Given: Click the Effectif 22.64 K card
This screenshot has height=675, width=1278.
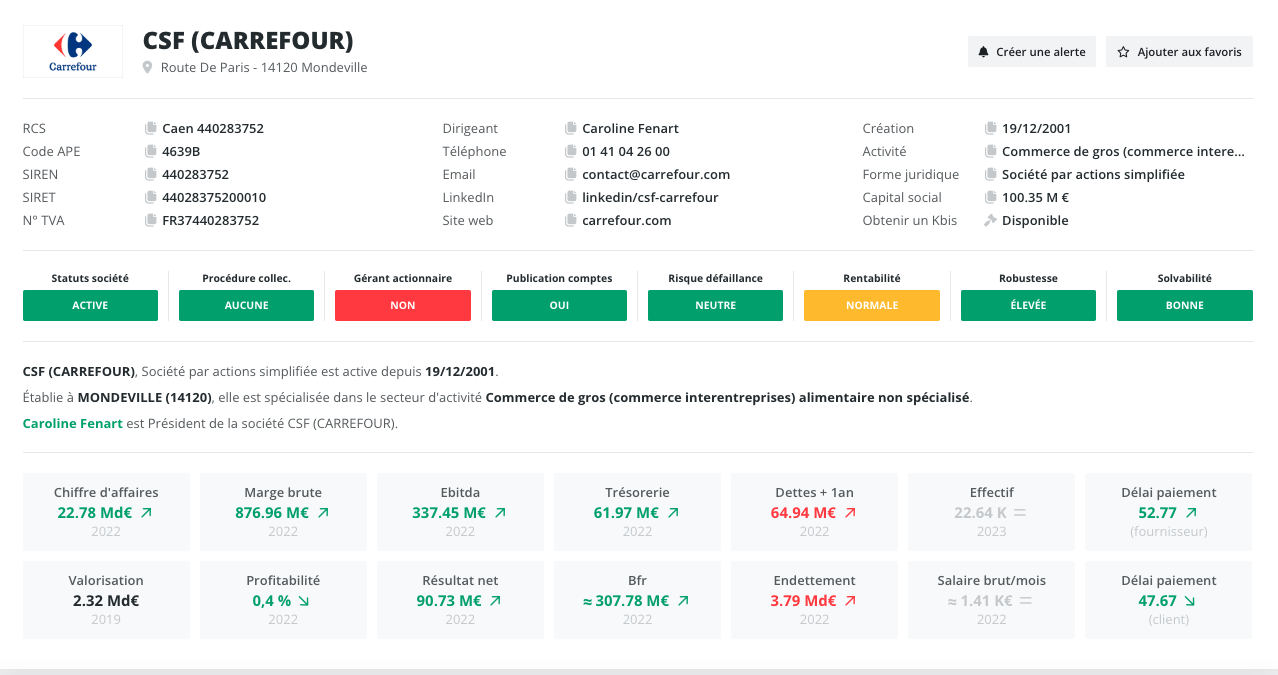Looking at the screenshot, I should (991, 512).
